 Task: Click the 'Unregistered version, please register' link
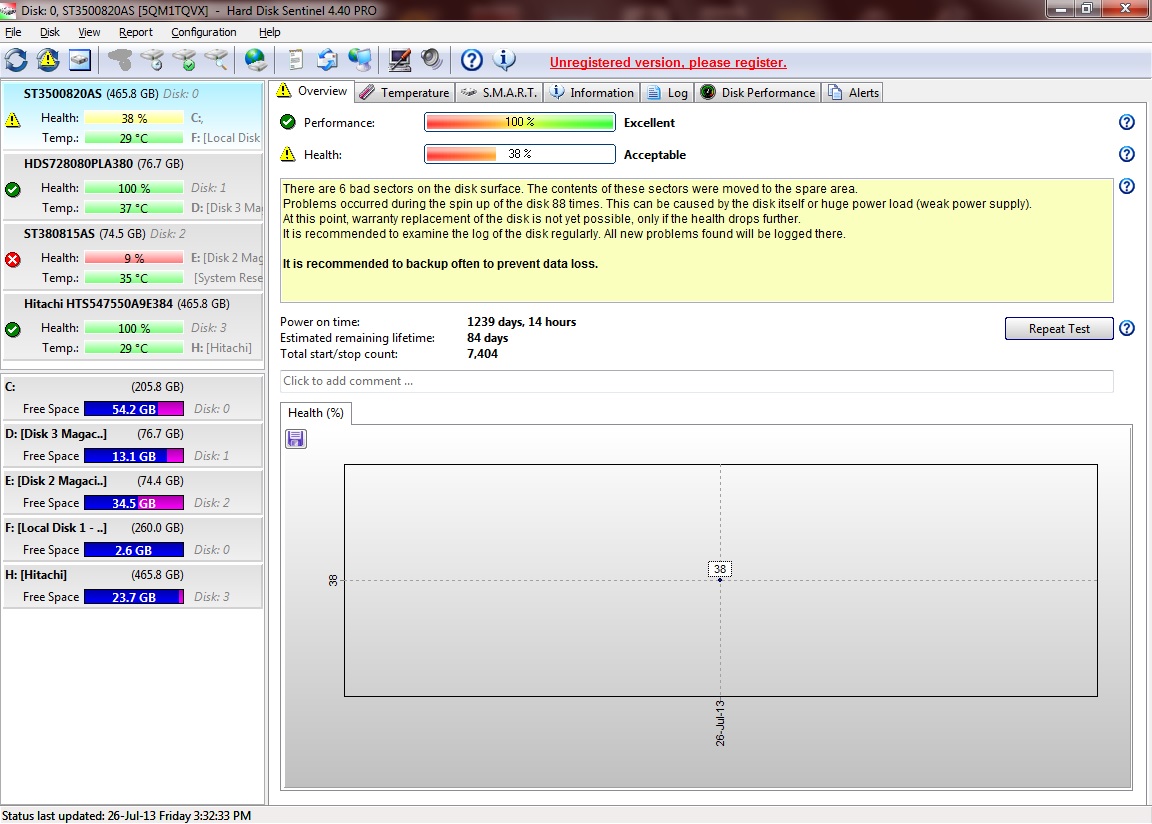tap(668, 62)
